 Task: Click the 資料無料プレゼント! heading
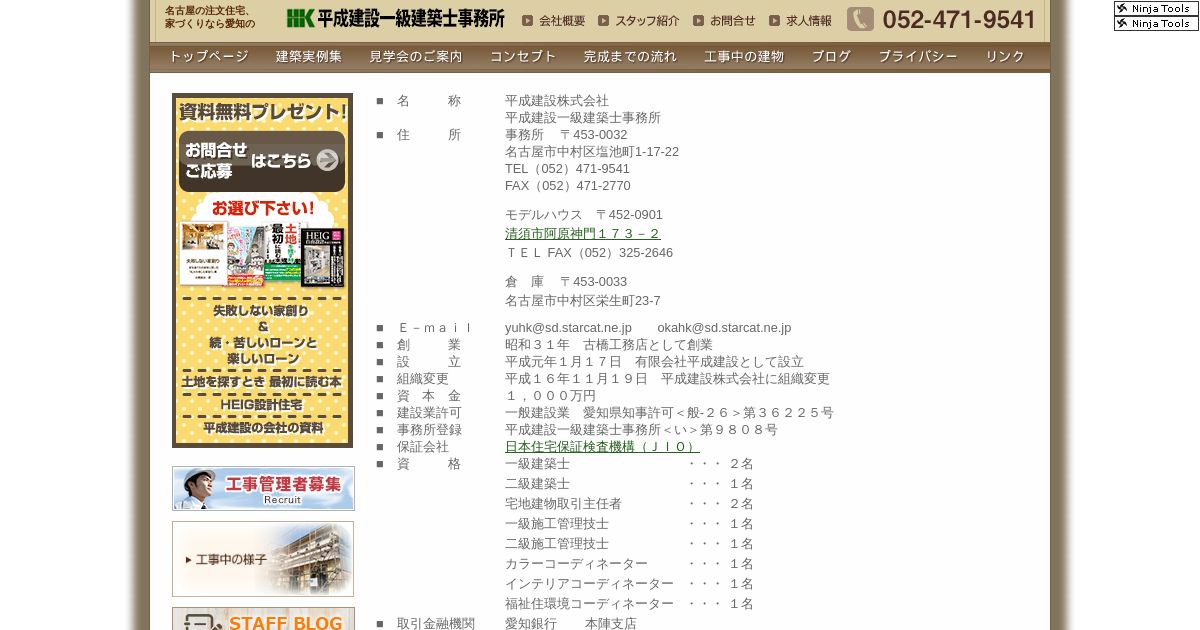pos(262,112)
